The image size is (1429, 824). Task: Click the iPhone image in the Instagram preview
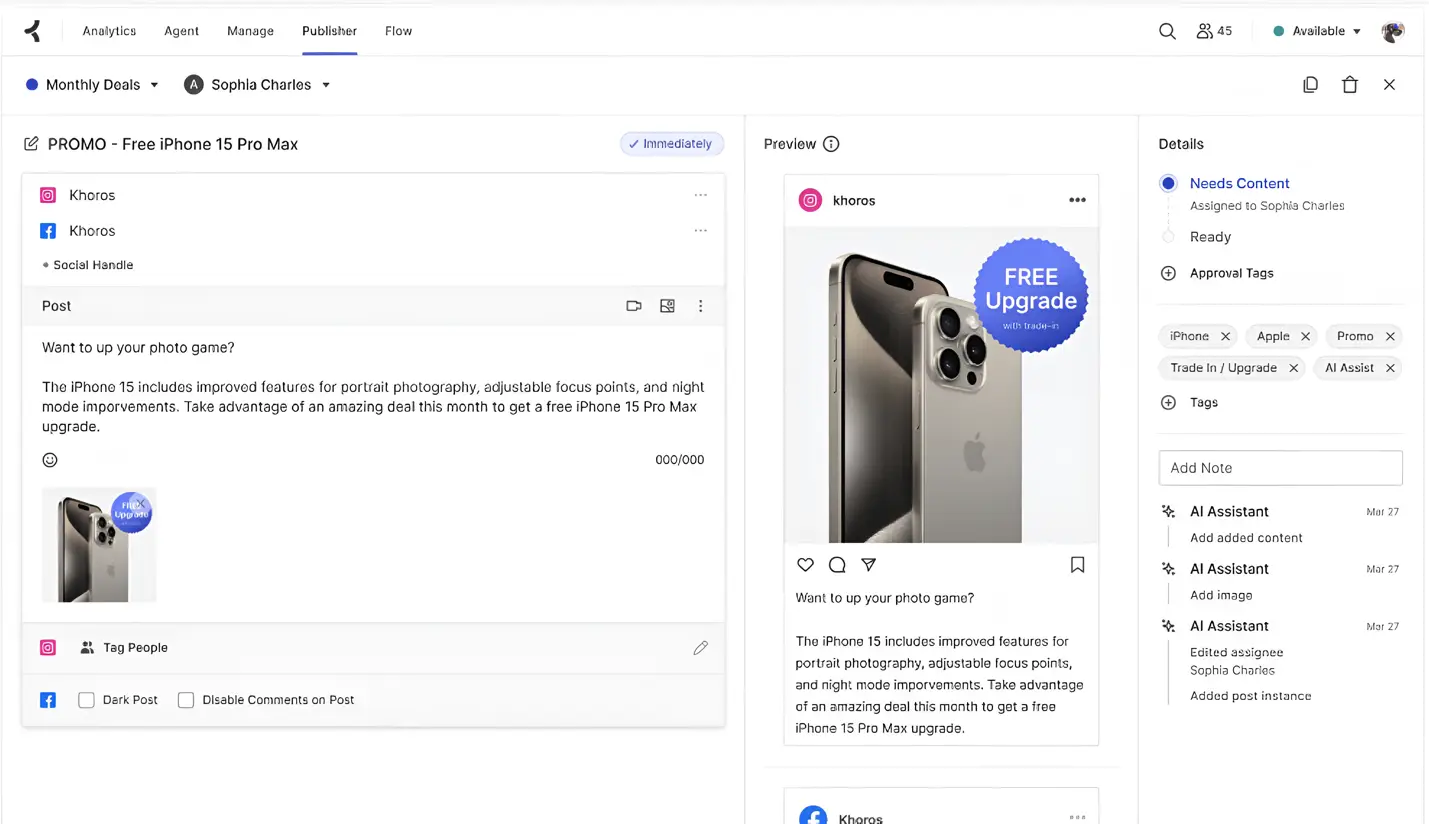(941, 385)
